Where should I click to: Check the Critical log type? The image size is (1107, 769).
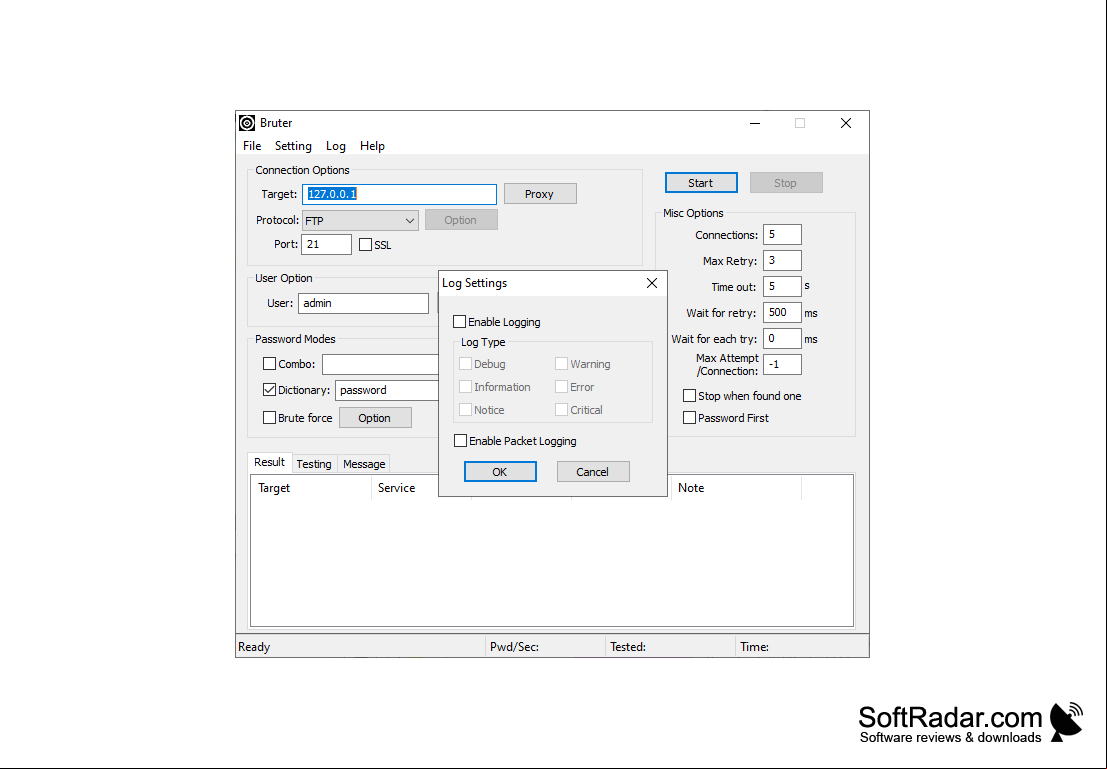561,410
